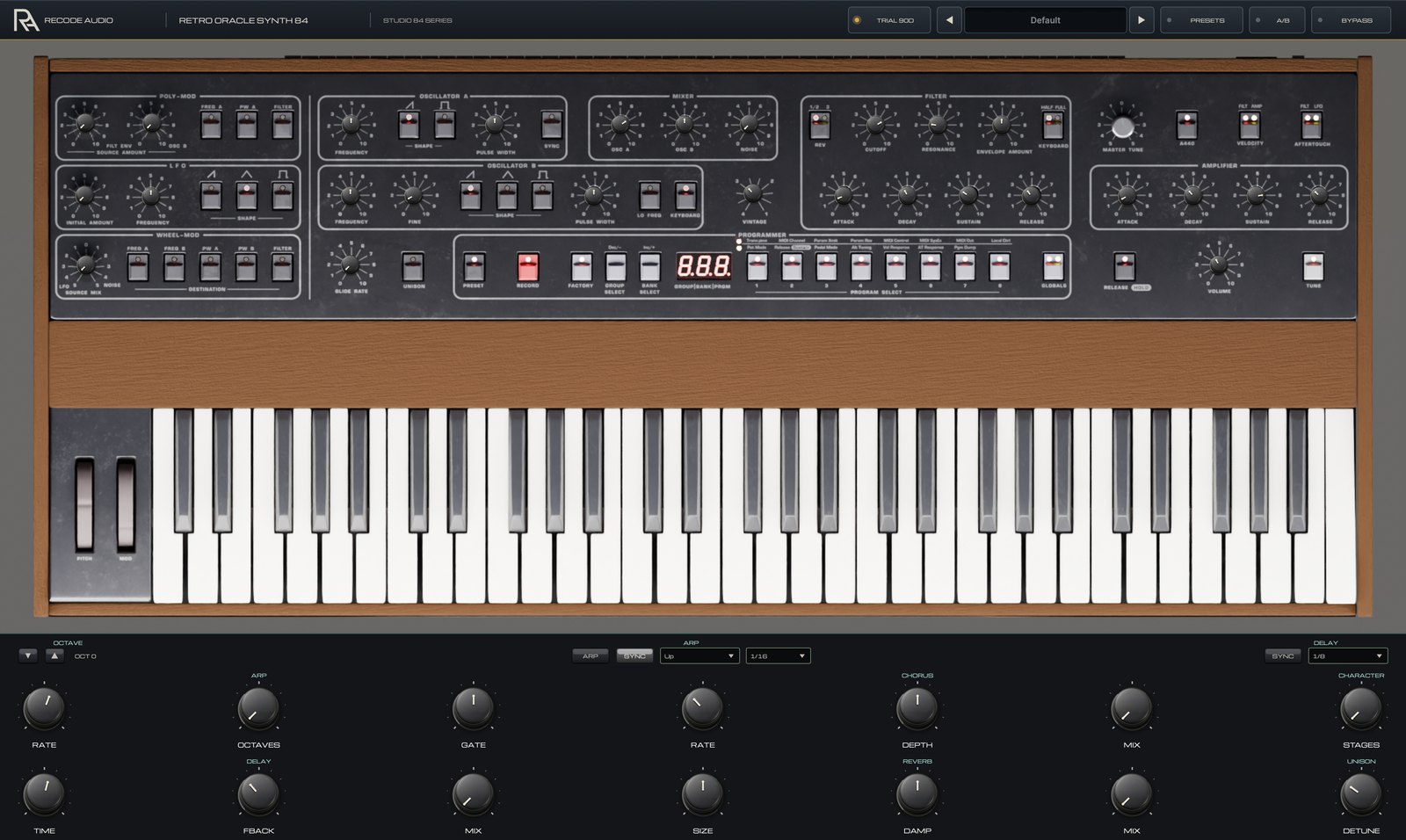Click the A/B comparison button

(1277, 20)
